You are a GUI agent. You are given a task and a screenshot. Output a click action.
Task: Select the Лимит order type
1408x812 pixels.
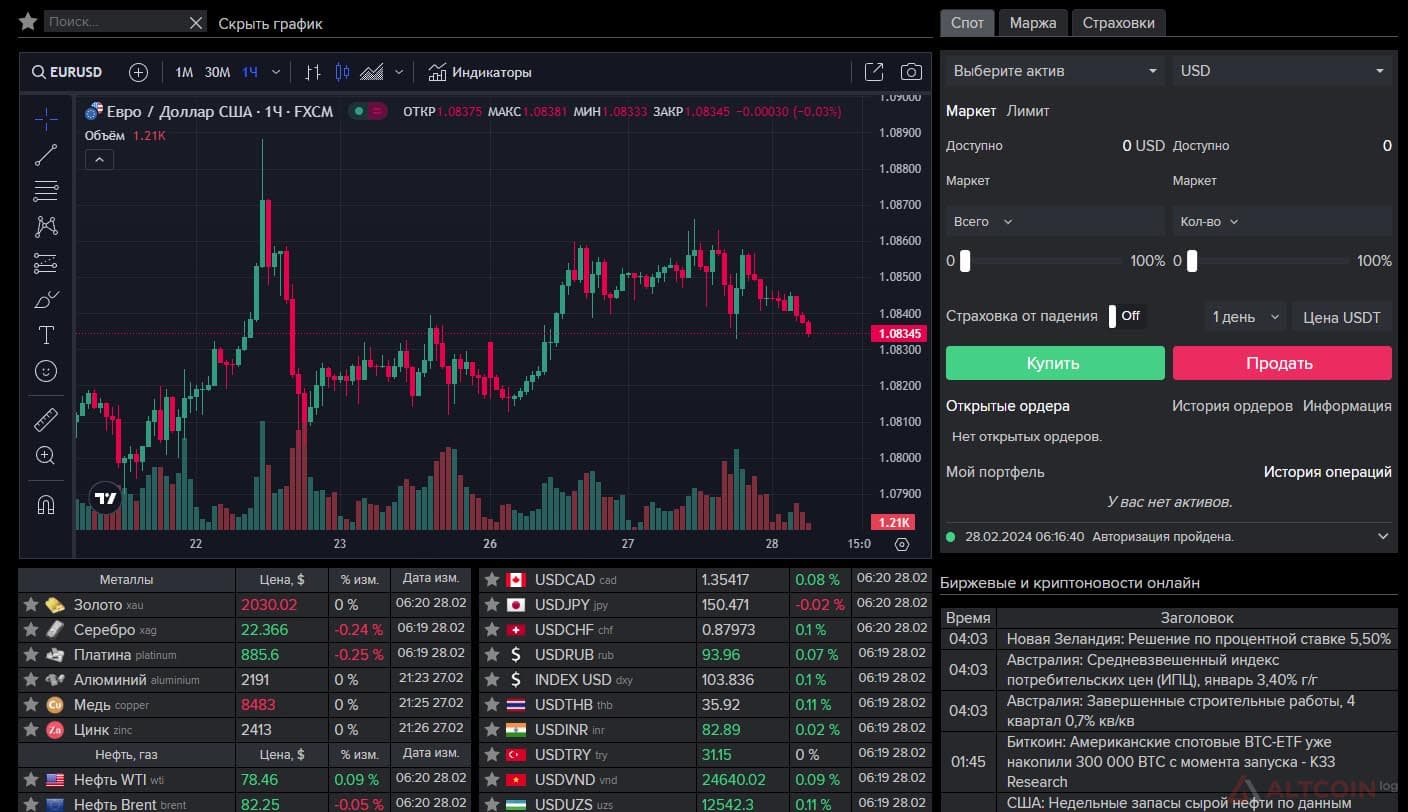1028,111
